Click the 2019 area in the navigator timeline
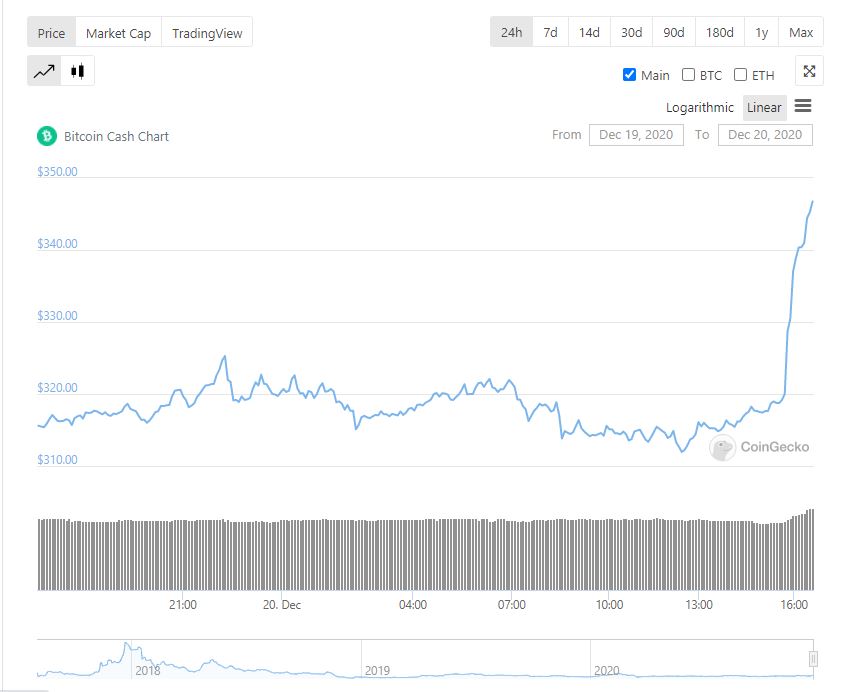Viewport: 844px width, 692px height. pyautogui.click(x=377, y=670)
